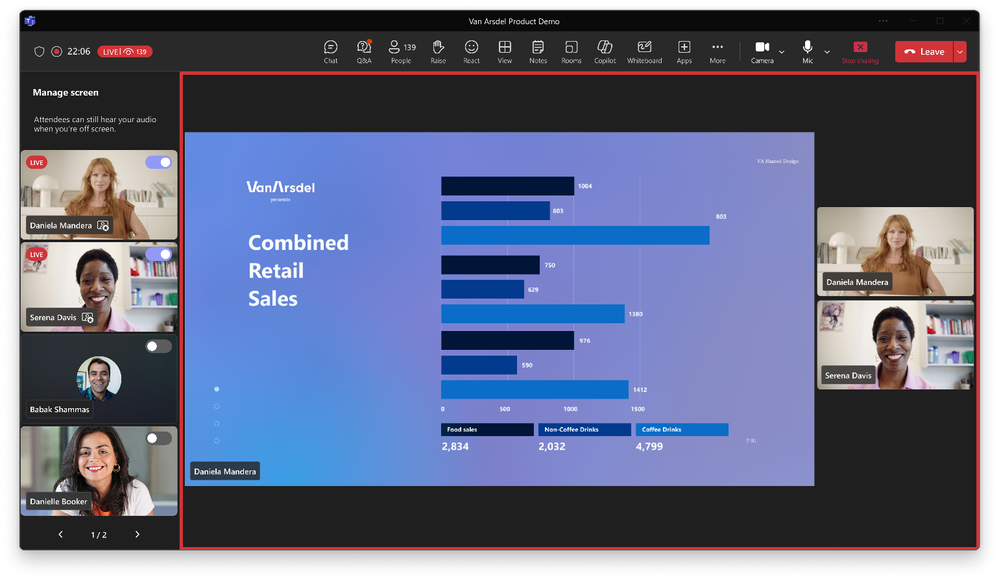Click the LIVE 139 viewers badge
The width and height of the screenshot is (999, 579).
125,52
